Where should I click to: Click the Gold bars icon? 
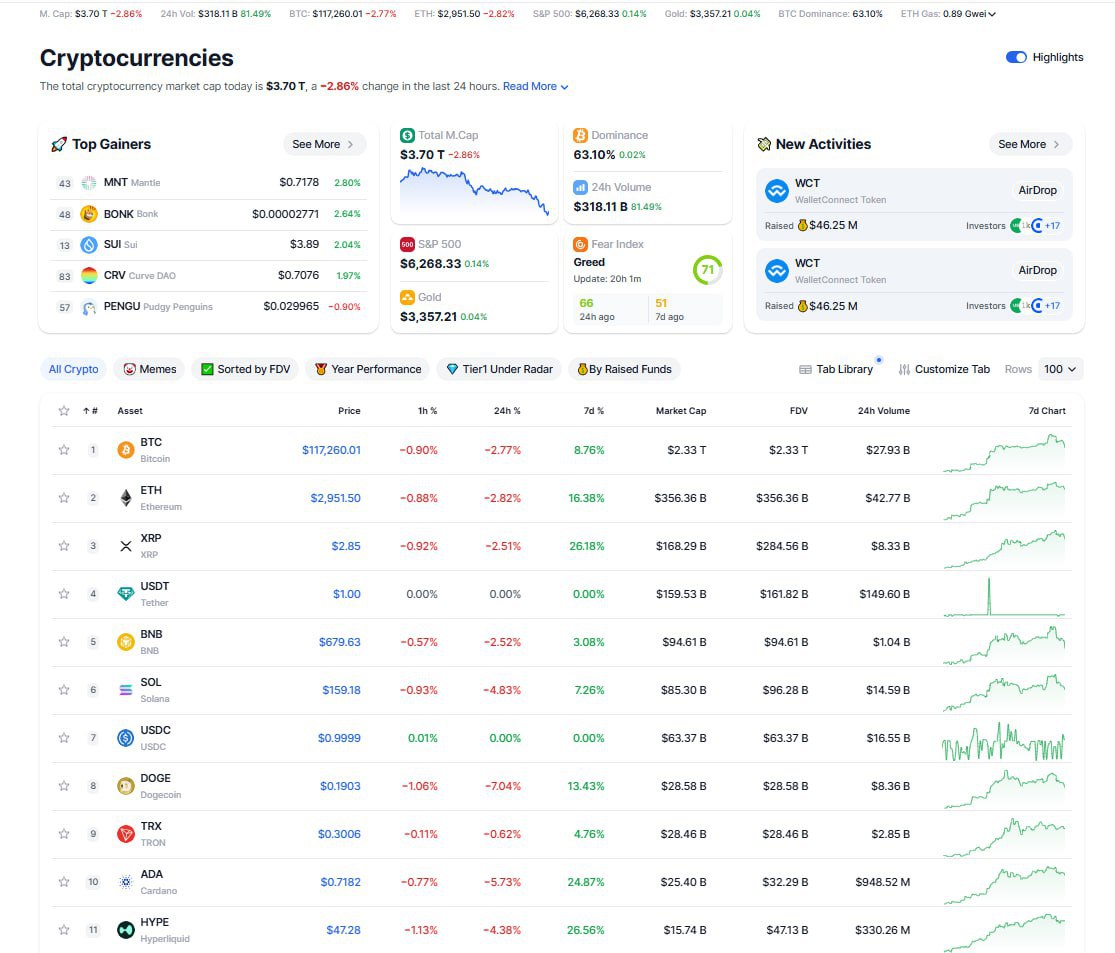pyautogui.click(x=407, y=297)
